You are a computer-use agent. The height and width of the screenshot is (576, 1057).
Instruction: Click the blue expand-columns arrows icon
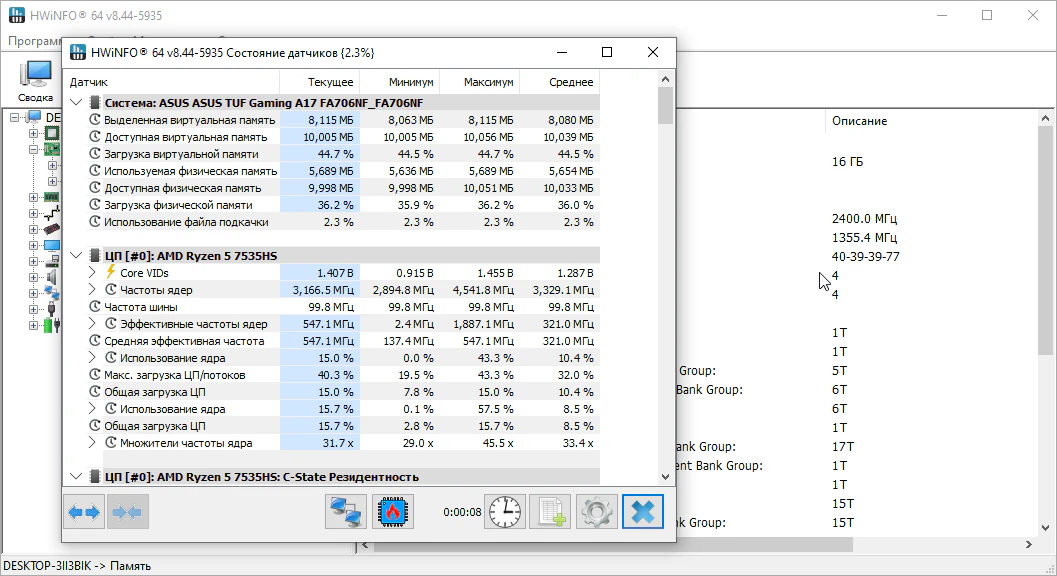[83, 512]
